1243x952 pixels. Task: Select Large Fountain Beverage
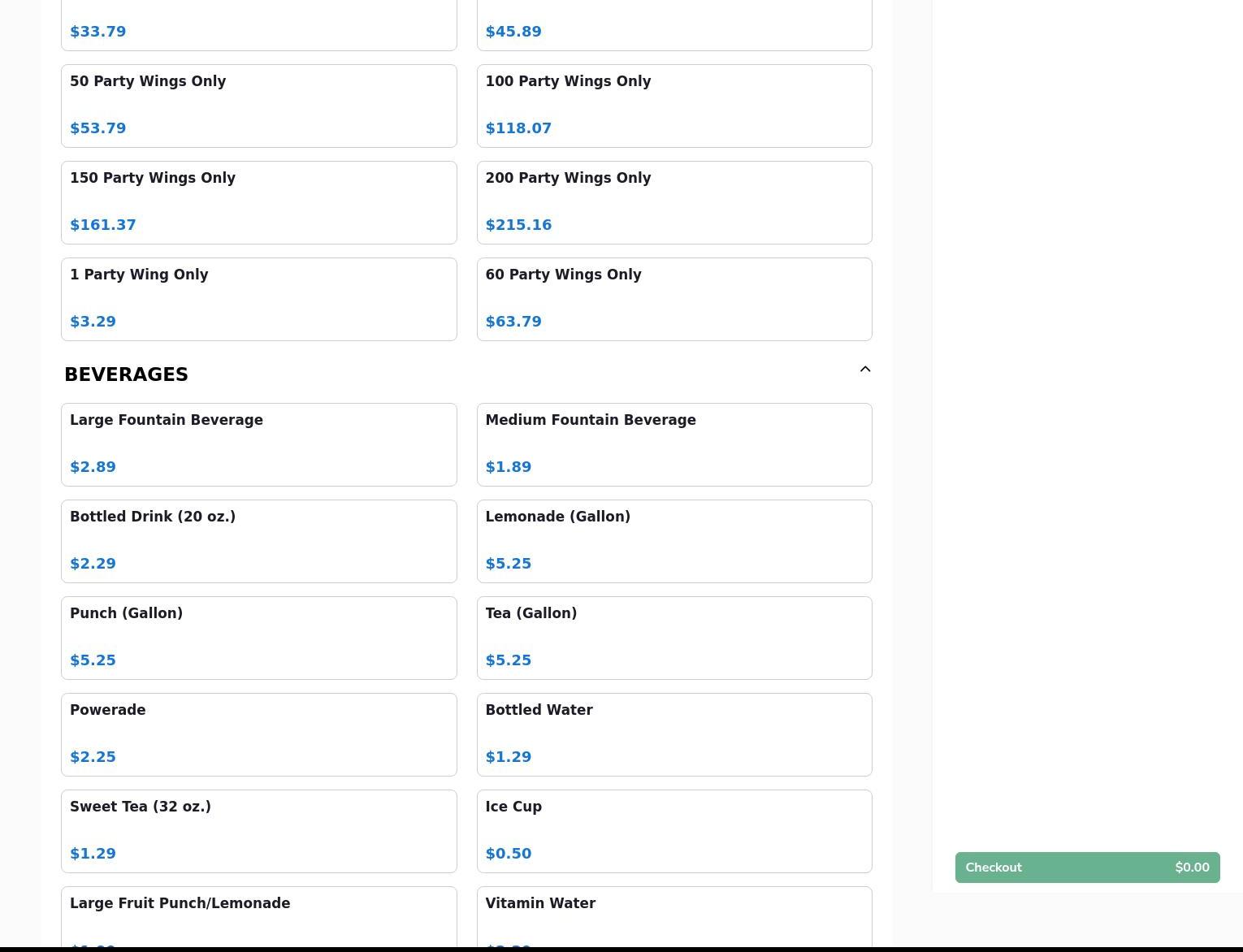258,444
